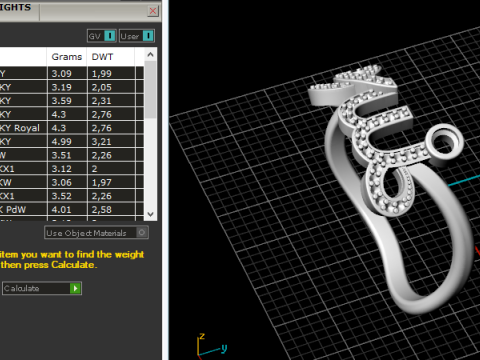Click the weights table scrollbar thumb
The width and height of the screenshot is (480, 360).
(x=150, y=89)
